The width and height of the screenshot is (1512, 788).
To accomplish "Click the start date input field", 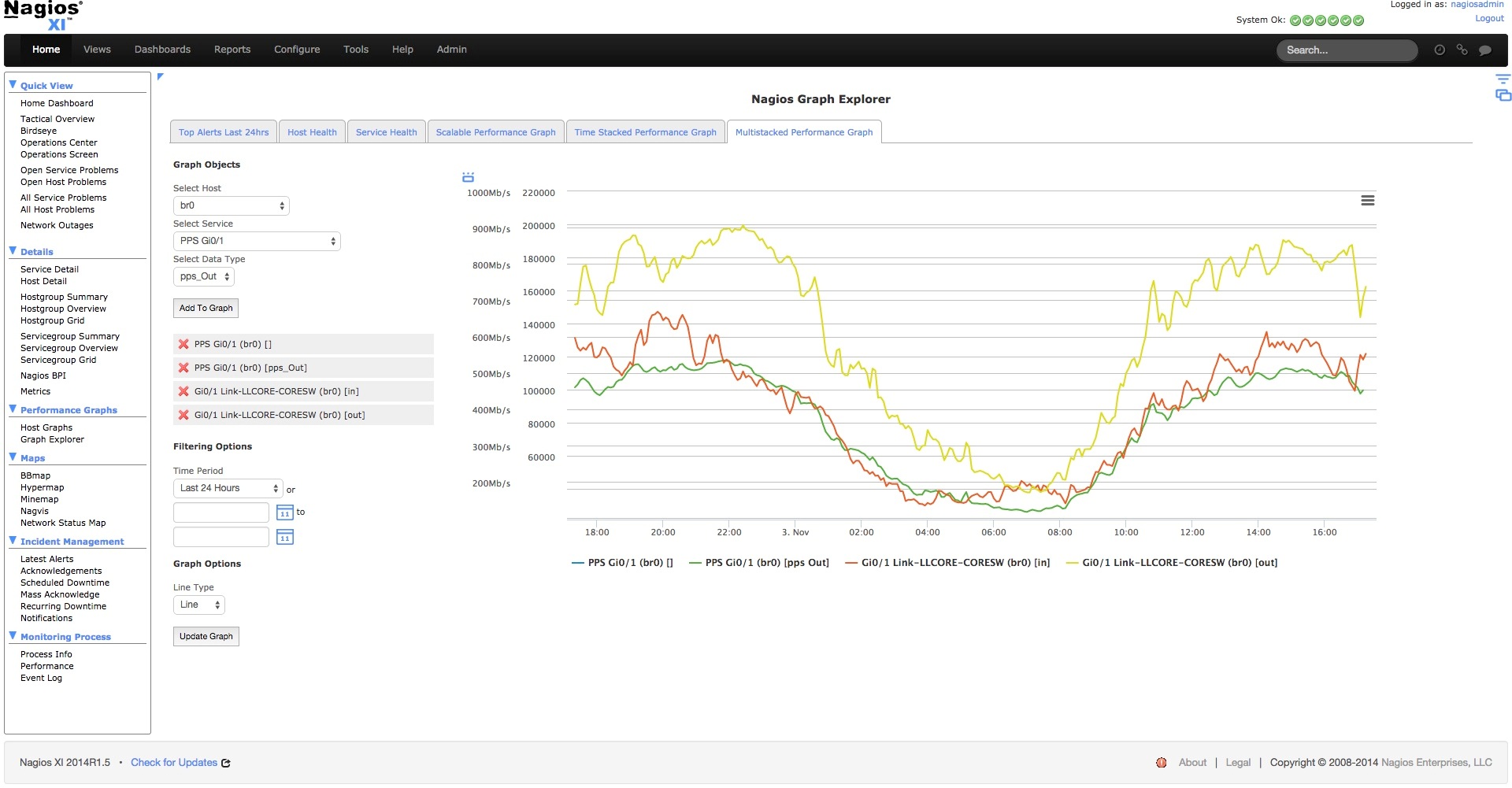I will click(x=221, y=513).
